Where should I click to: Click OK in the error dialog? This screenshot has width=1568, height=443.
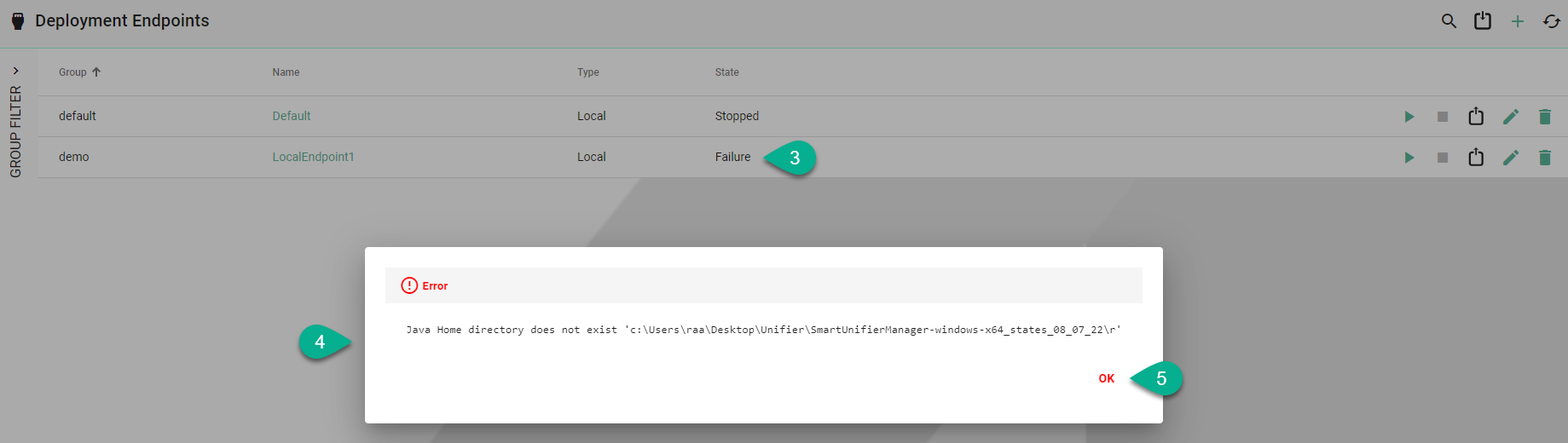pos(1106,378)
